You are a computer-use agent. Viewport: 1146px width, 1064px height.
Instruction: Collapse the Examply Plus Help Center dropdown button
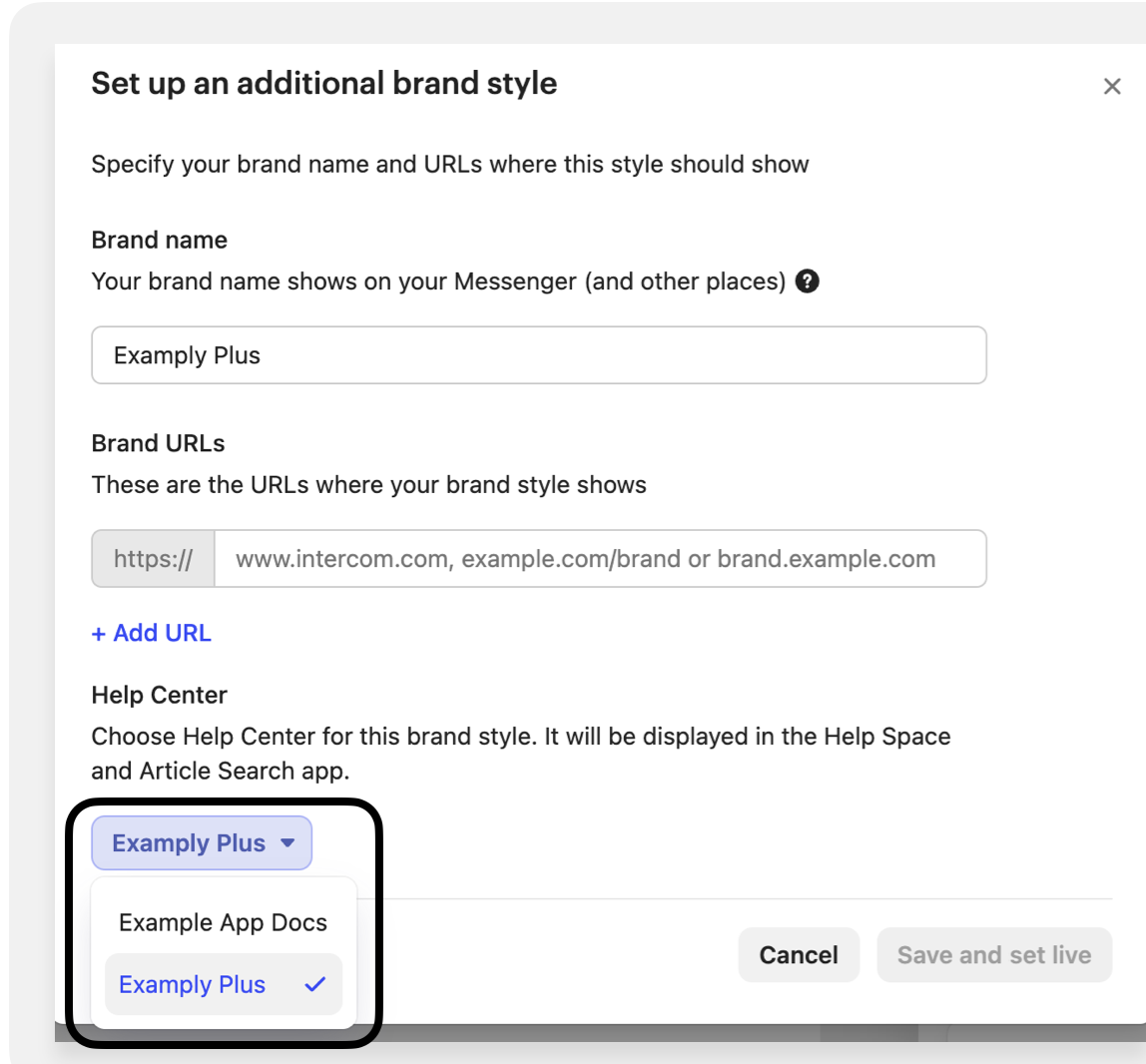pyautogui.click(x=201, y=843)
